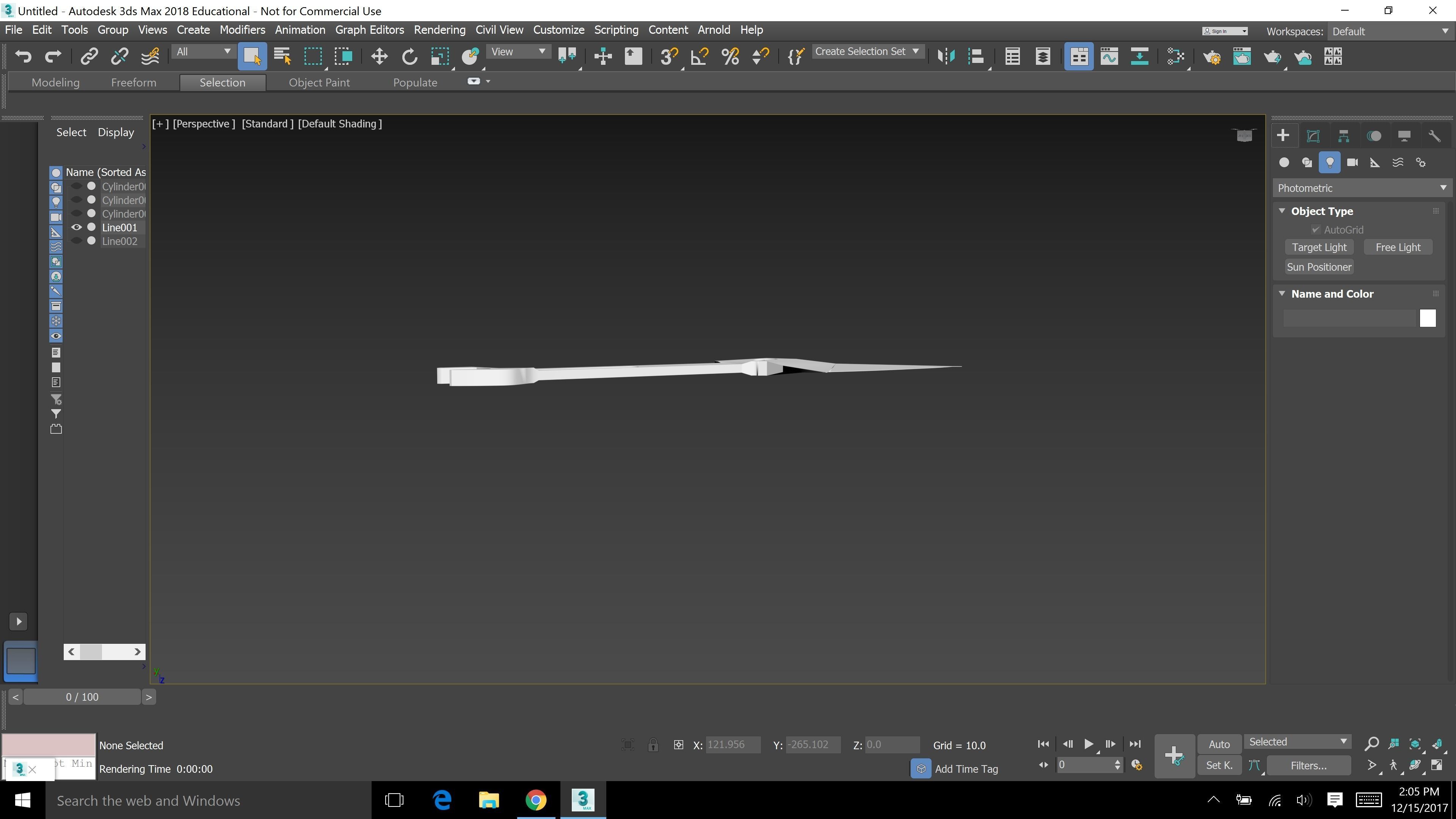Click the Bind to Space Warp icon

[150, 56]
